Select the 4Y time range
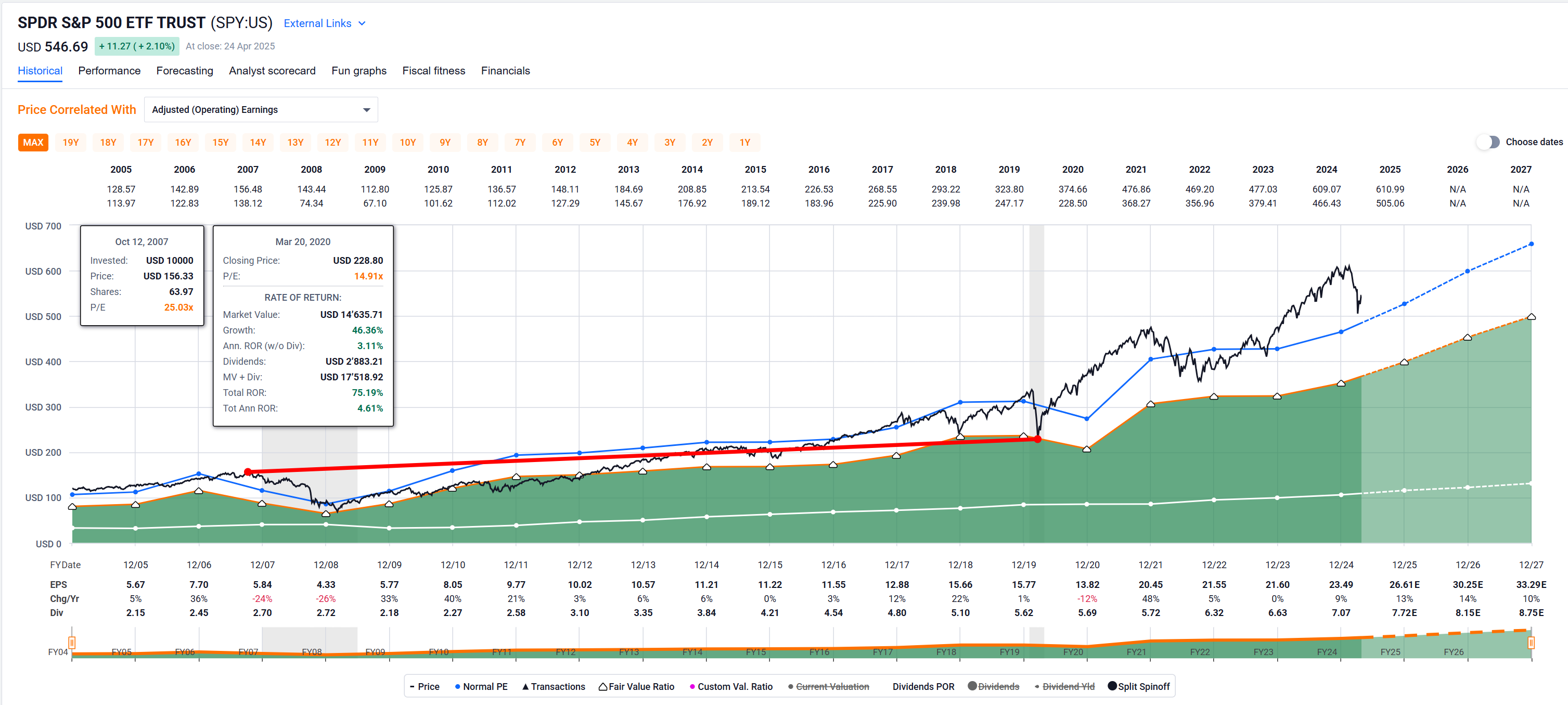1568x705 pixels. coord(633,143)
